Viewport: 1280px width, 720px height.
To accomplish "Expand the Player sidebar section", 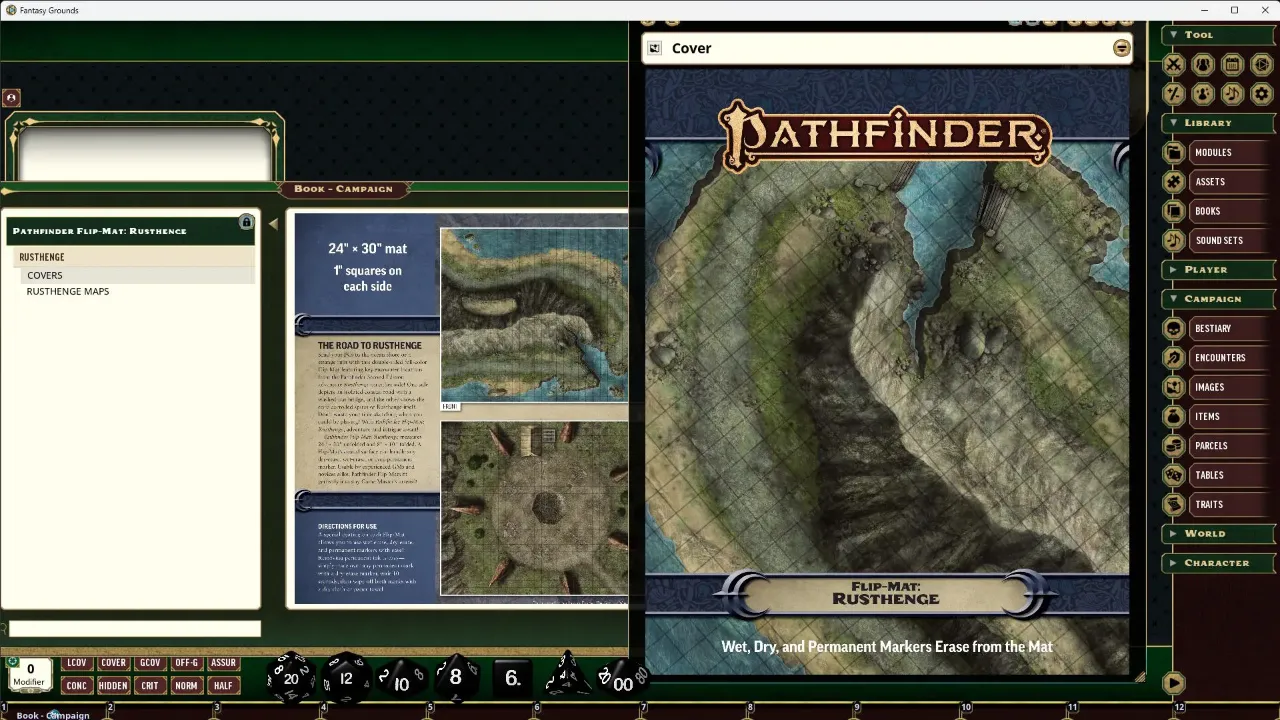I will click(1217, 270).
